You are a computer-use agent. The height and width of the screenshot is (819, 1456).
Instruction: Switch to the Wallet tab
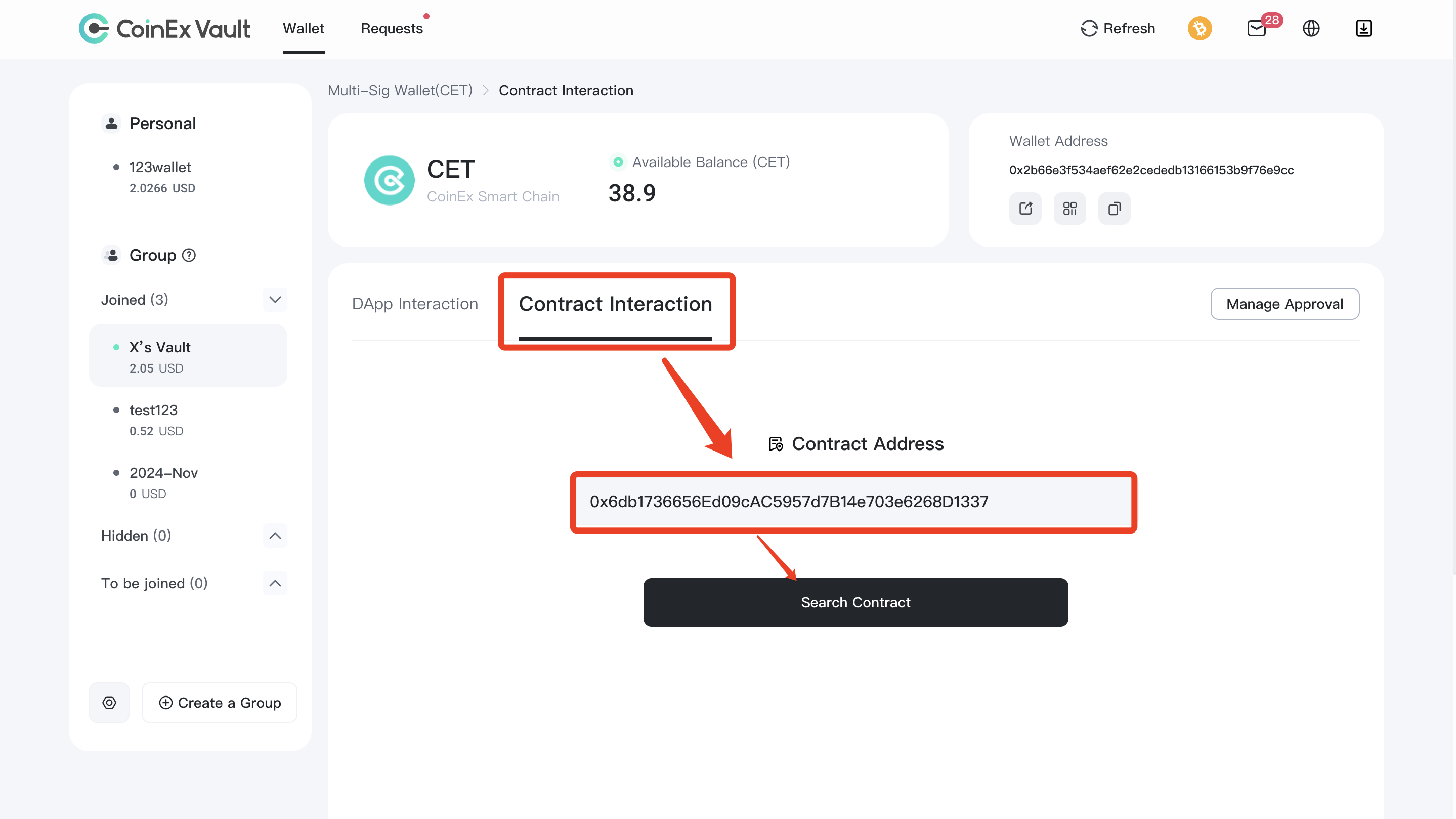pyautogui.click(x=304, y=28)
